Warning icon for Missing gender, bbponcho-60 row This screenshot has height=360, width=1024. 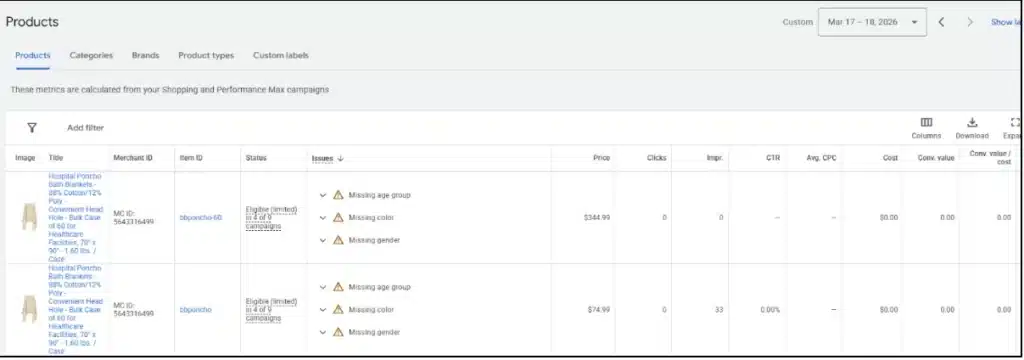tap(338, 240)
